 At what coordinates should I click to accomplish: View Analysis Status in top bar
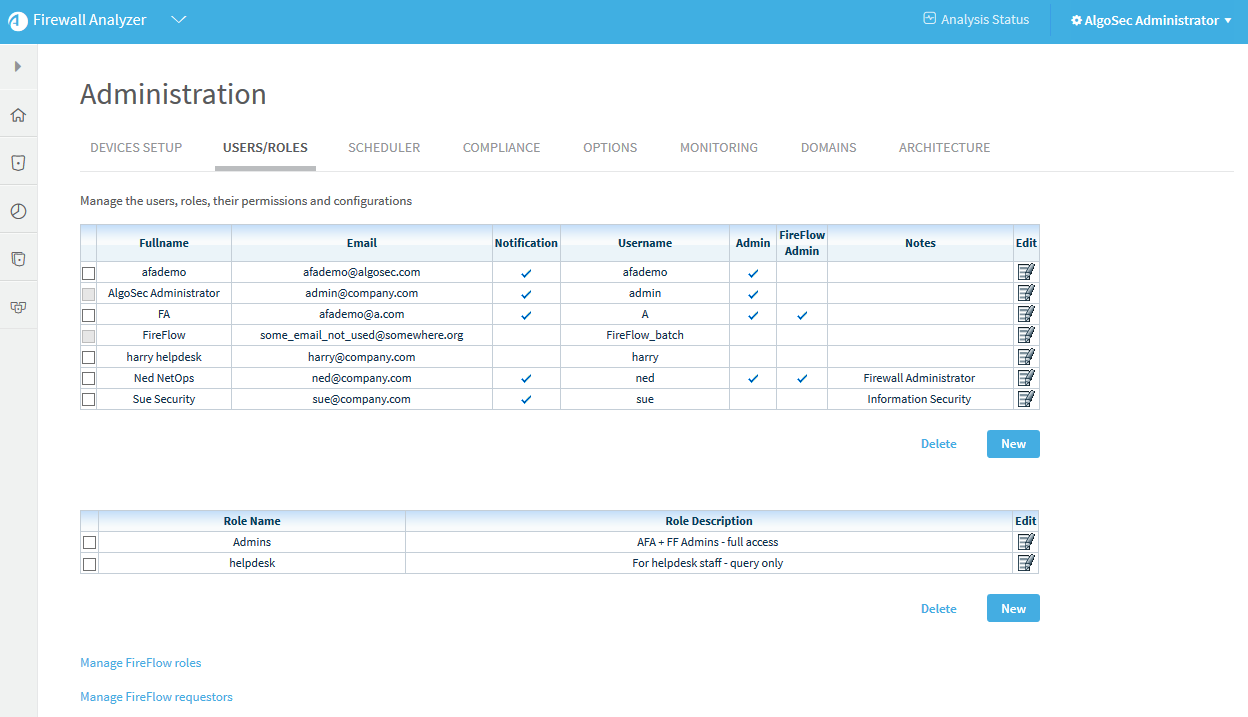coord(976,20)
